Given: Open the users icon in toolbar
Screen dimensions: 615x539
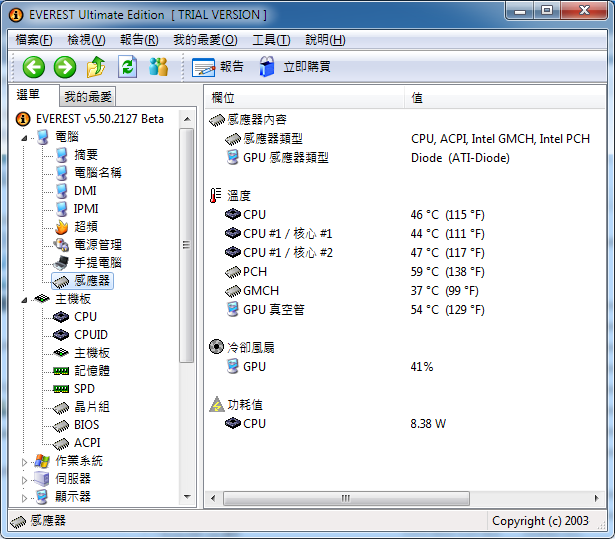Looking at the screenshot, I should (159, 67).
